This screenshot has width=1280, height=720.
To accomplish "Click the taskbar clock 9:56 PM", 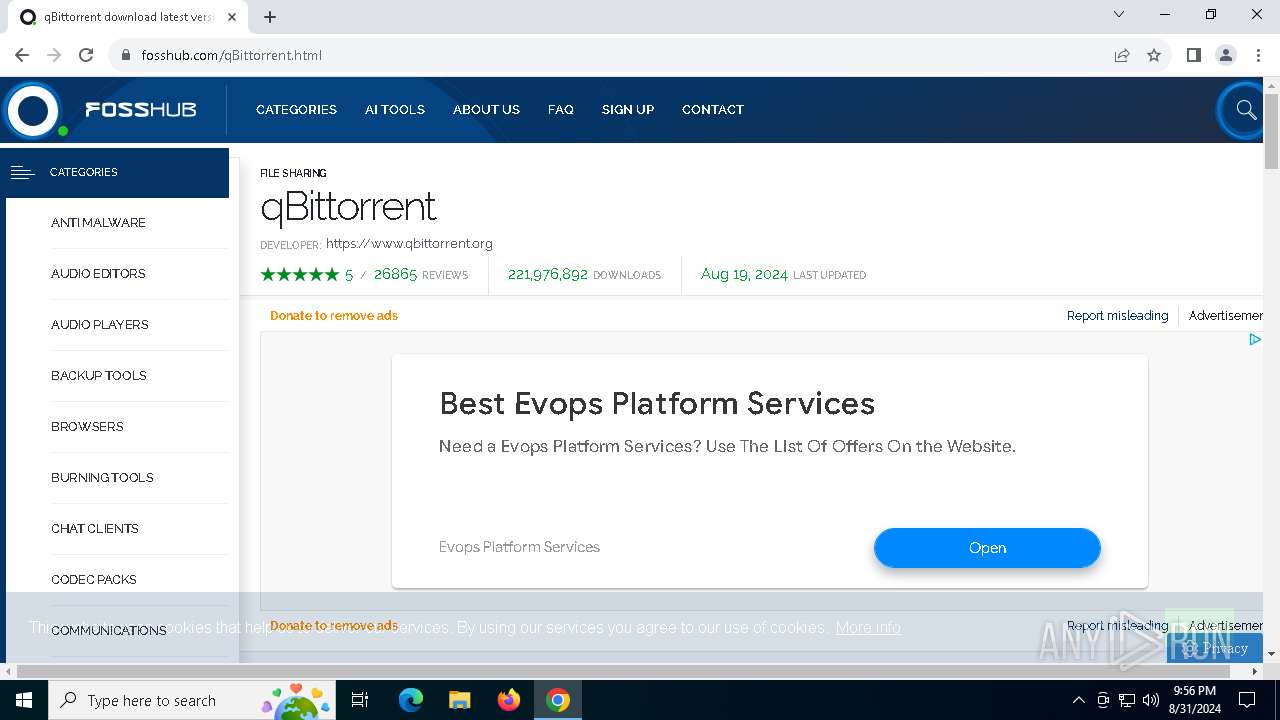I will pos(1194,691).
